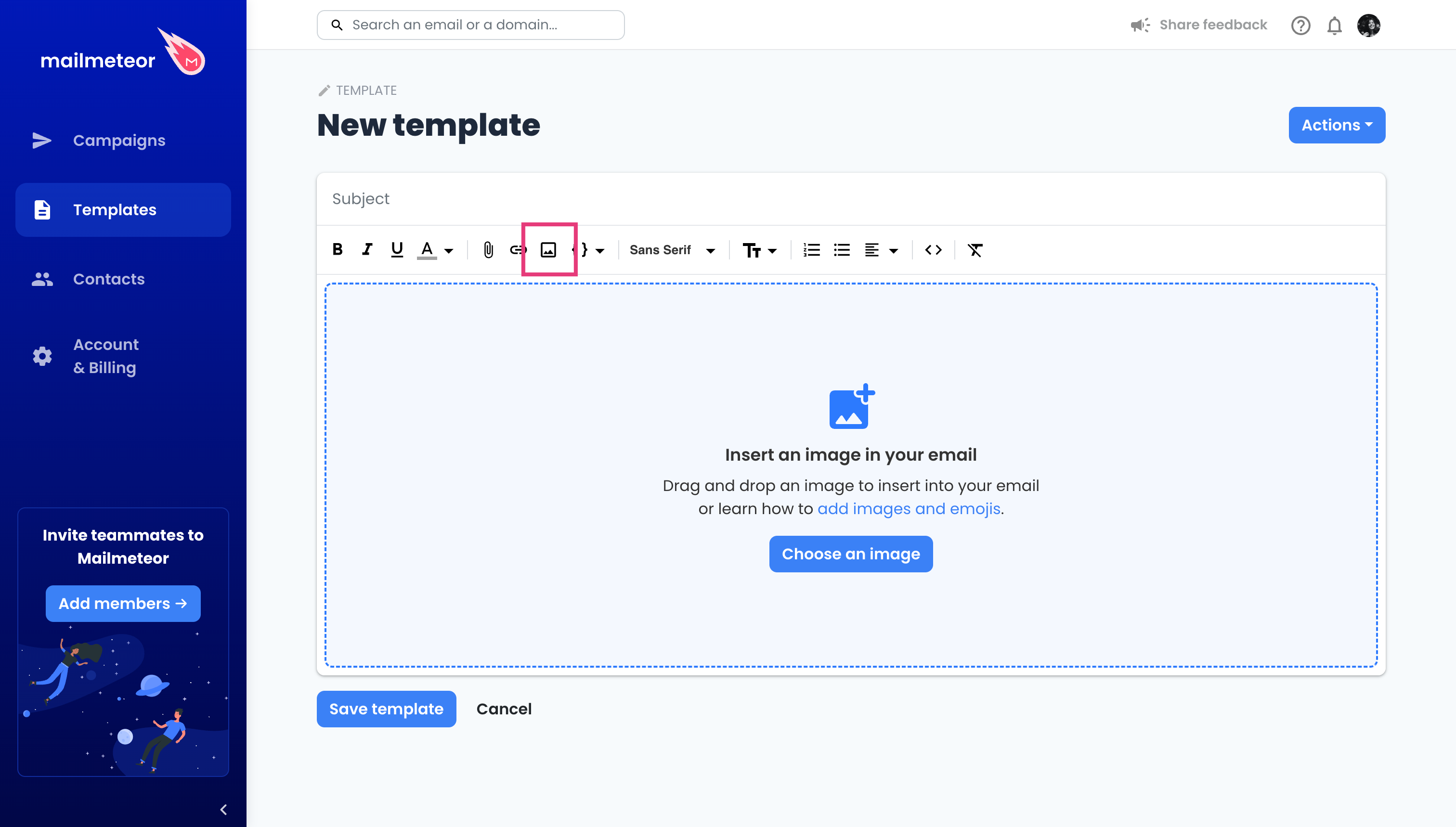1456x827 pixels.
Task: Click the italic formatting icon
Action: click(367, 249)
